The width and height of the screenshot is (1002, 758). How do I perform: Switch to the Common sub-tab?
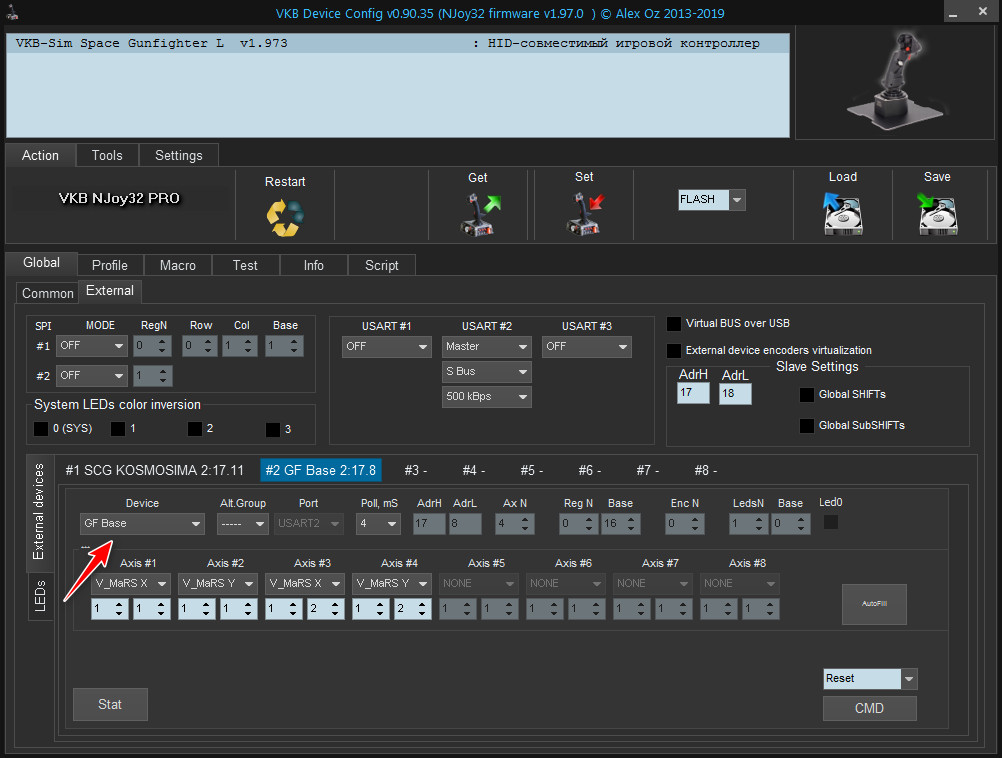click(x=47, y=293)
